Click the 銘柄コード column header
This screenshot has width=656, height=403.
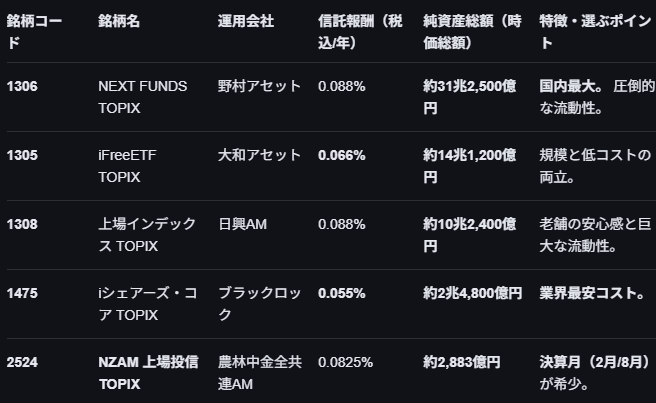[34, 31]
